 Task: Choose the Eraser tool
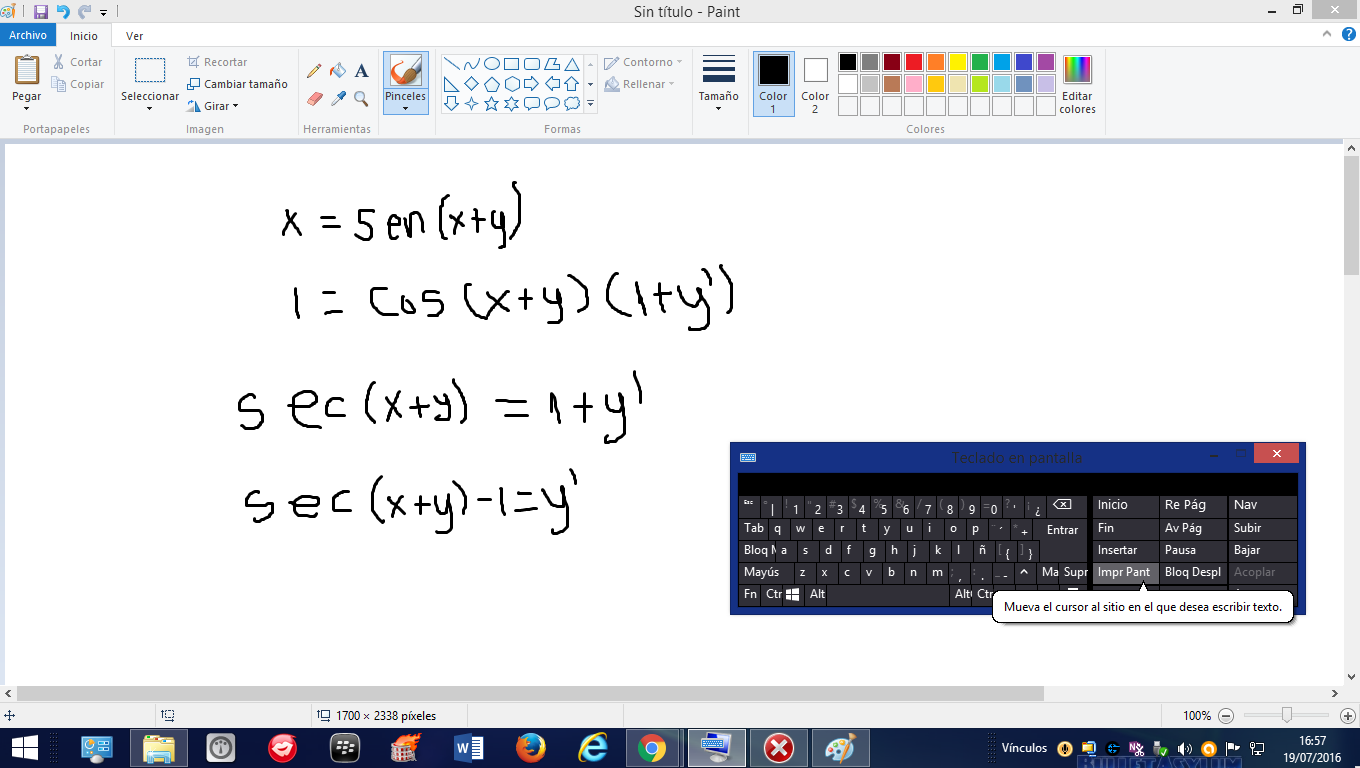[314, 99]
